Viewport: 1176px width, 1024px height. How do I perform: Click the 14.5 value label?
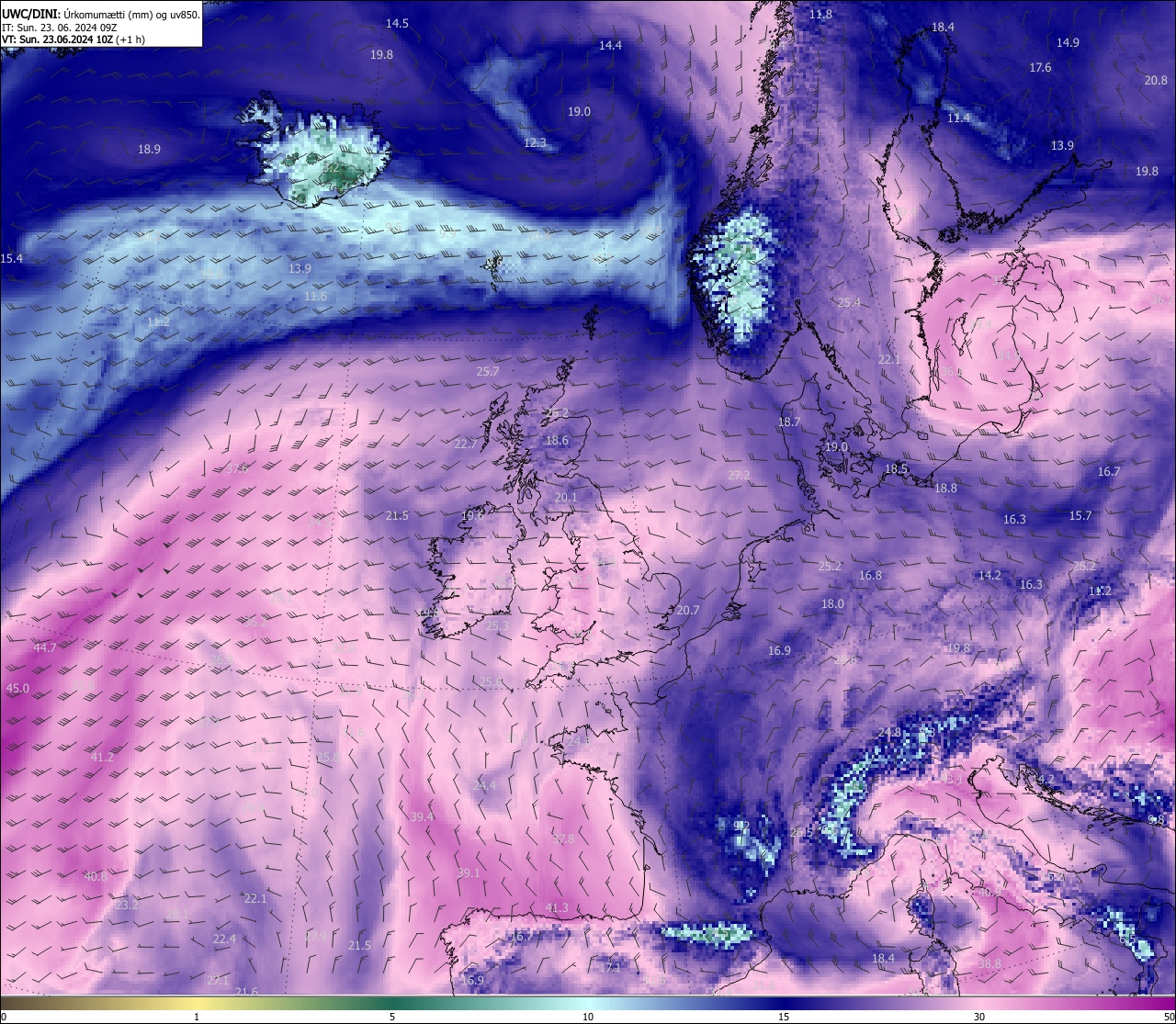point(397,24)
